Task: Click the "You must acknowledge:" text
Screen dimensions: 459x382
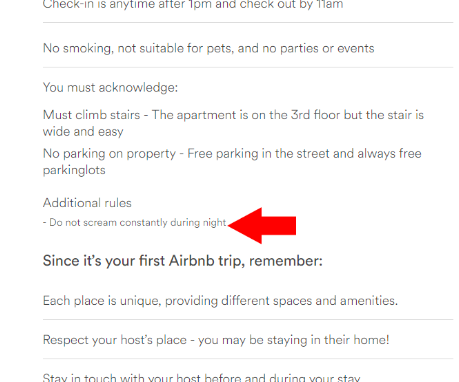Action: (110, 88)
